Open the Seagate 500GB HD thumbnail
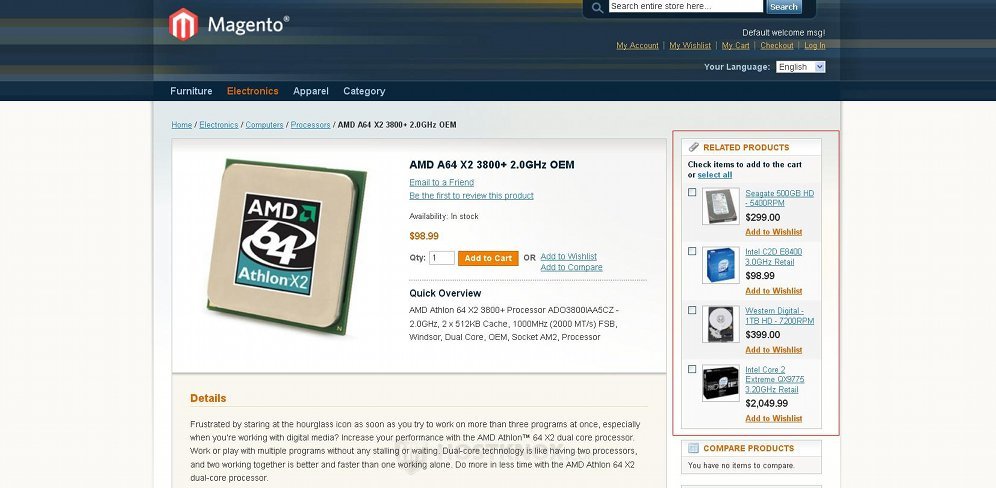This screenshot has height=488, width=996. 720,206
